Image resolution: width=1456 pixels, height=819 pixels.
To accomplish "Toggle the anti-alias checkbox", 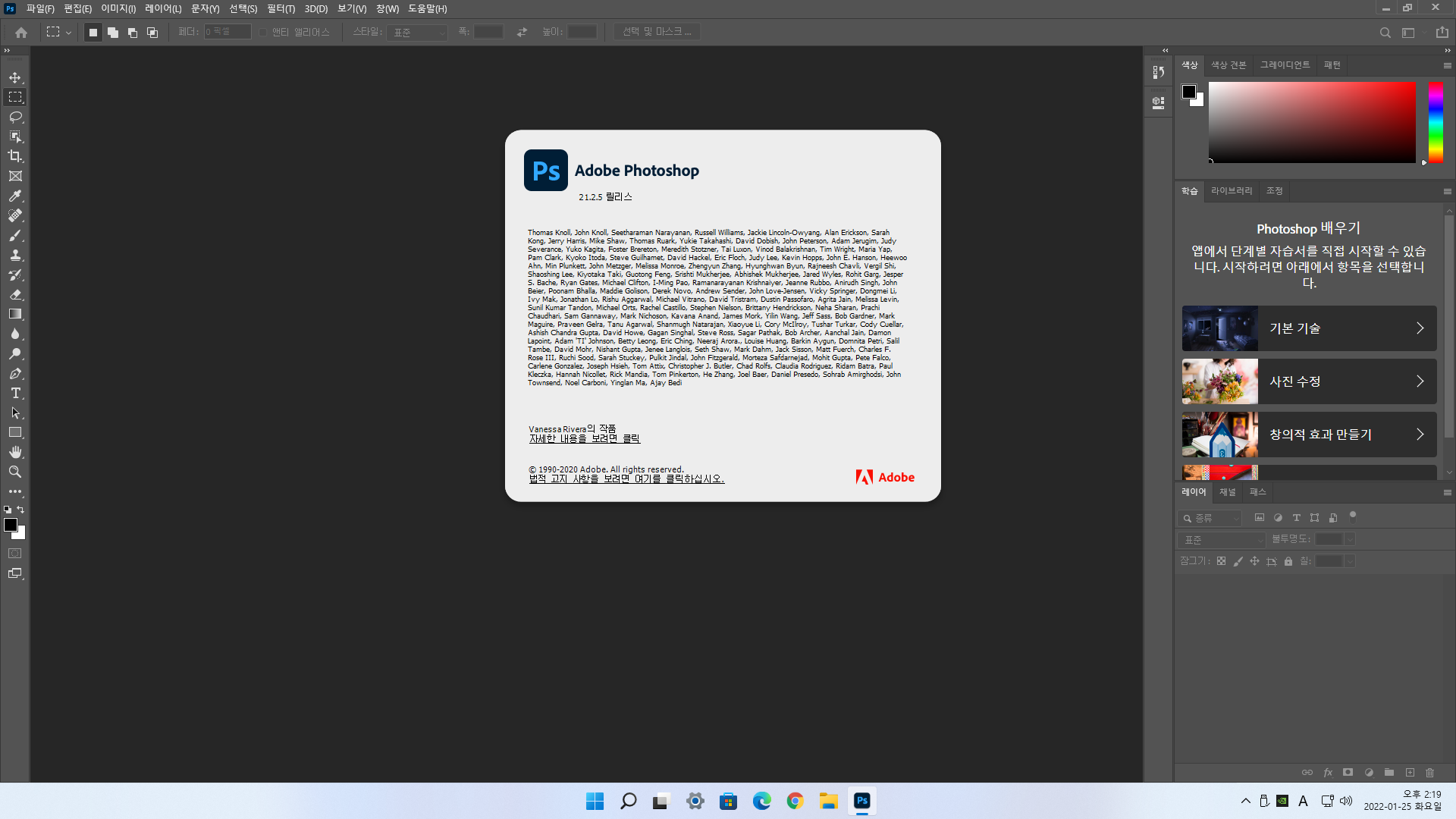I will tap(262, 32).
